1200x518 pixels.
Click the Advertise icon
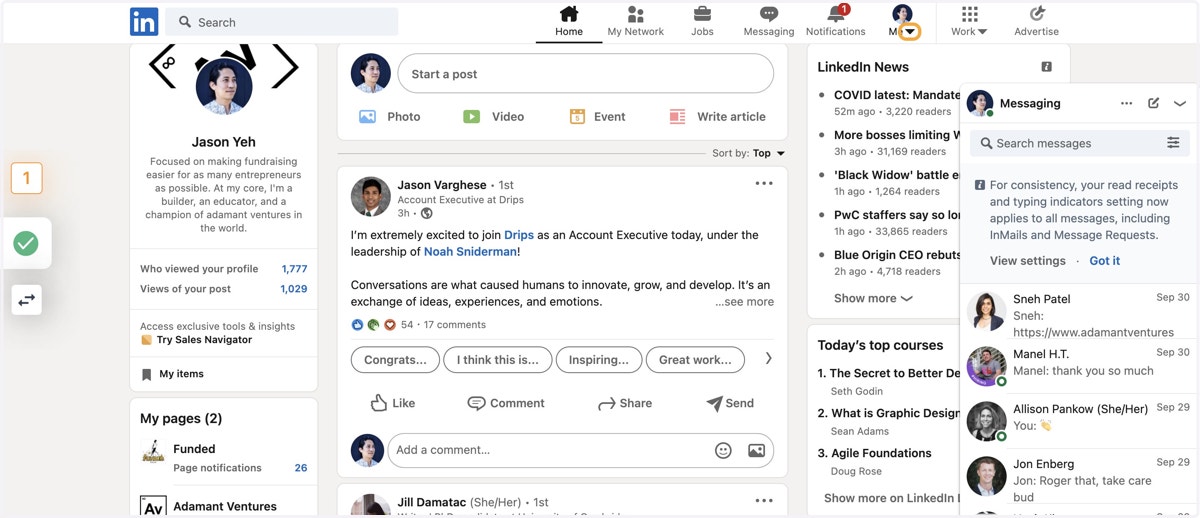1037,21
